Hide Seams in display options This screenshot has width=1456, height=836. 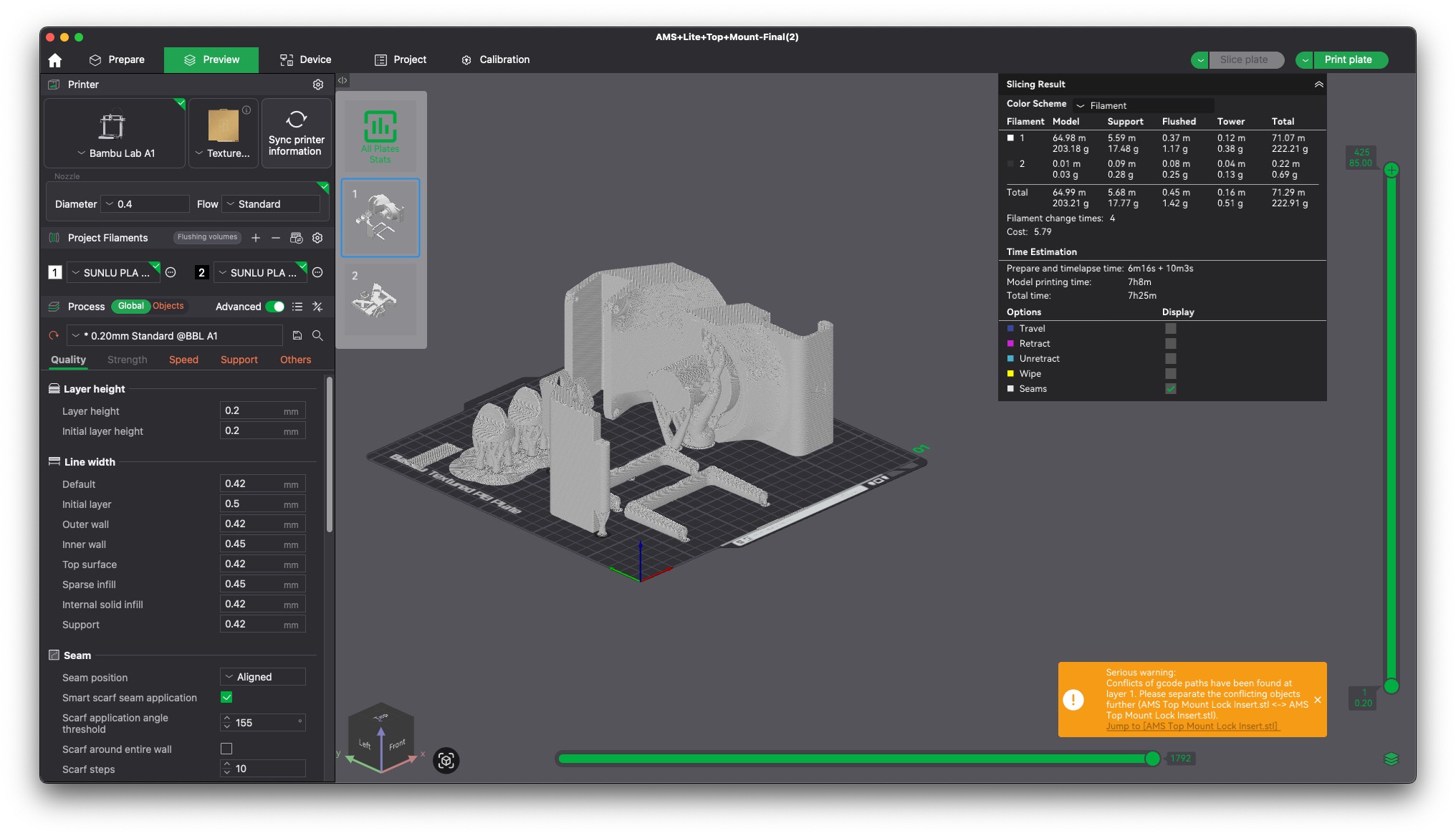pyautogui.click(x=1171, y=388)
